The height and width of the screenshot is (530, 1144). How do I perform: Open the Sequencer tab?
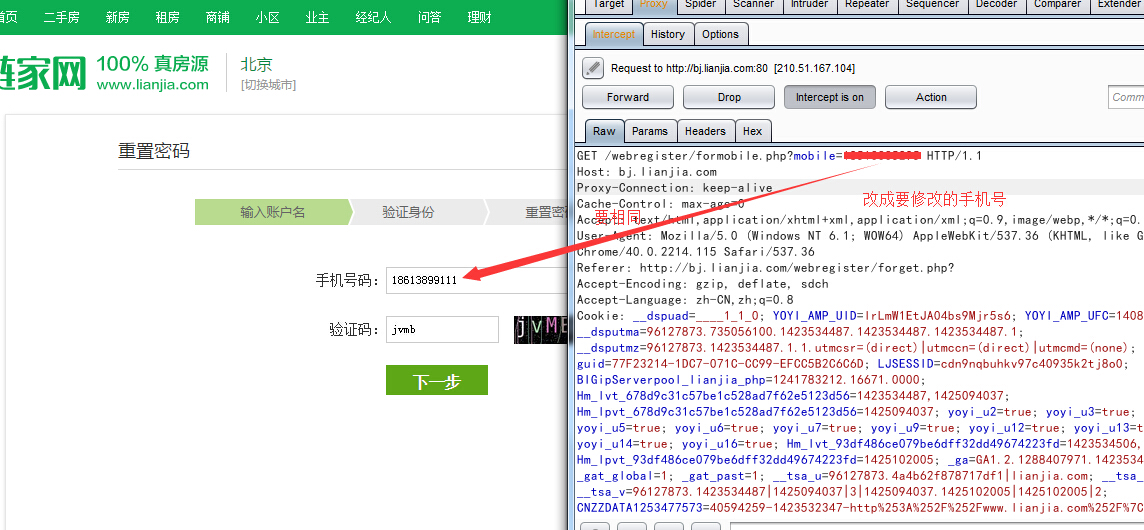tap(934, 4)
